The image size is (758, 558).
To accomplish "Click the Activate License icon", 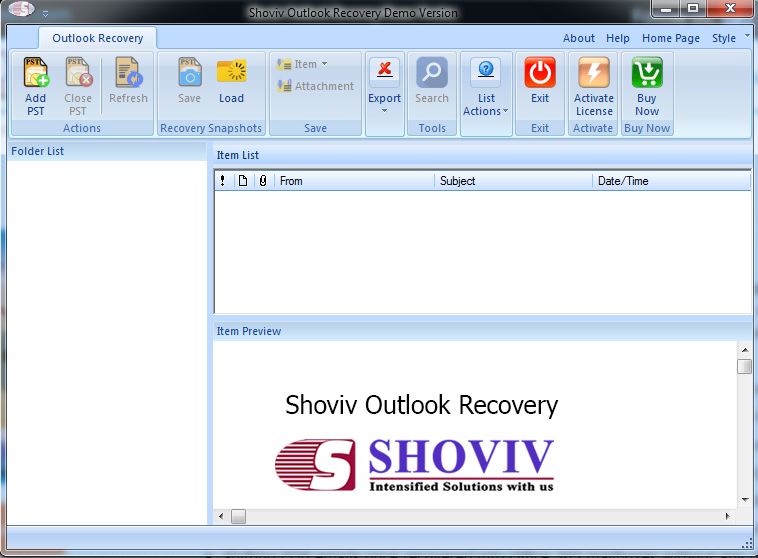I will pos(594,73).
